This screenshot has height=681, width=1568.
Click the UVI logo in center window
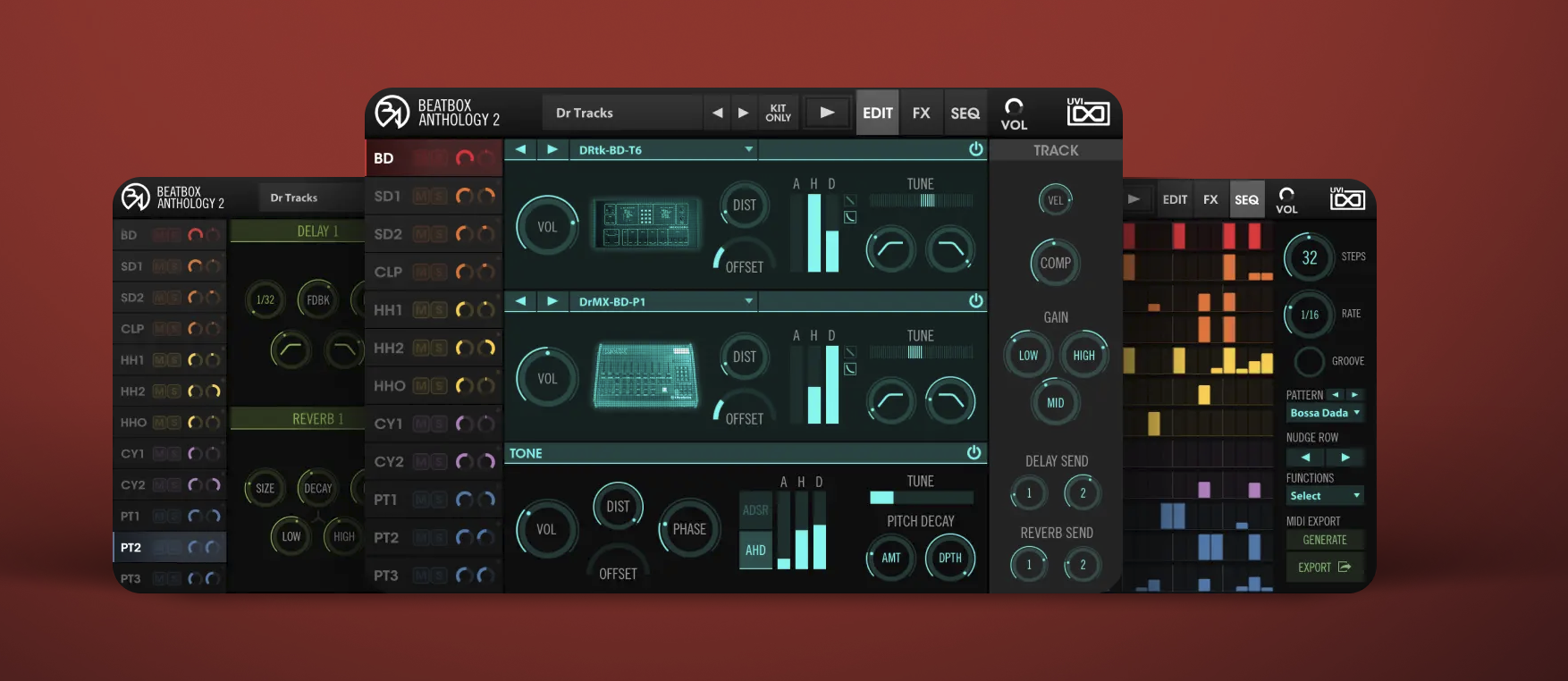(x=1088, y=112)
